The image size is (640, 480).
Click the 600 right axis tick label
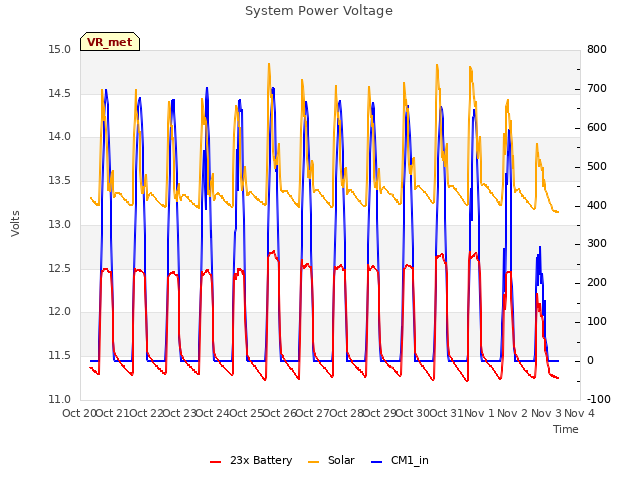pos(597,128)
